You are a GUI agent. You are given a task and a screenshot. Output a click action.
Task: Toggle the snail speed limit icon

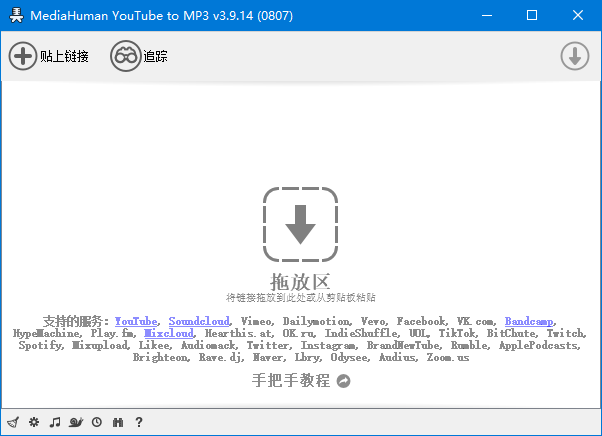76,422
